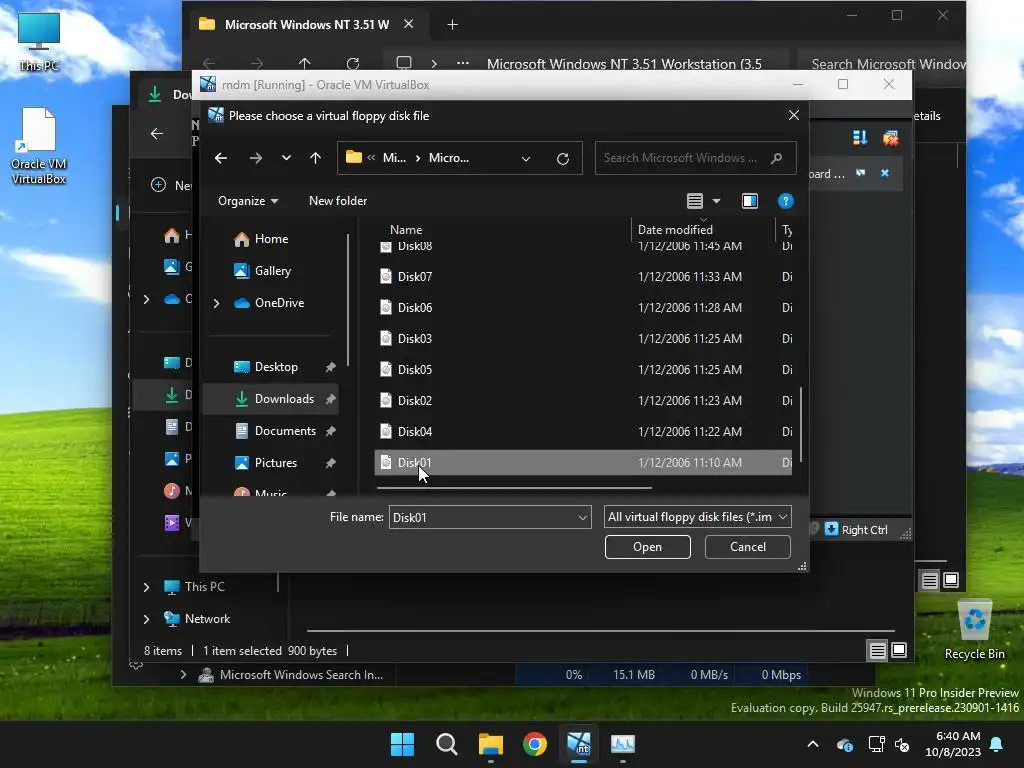Screen dimensions: 1024x768
Task: Expand This PC in Explorer navigation pane
Action: (x=146, y=587)
